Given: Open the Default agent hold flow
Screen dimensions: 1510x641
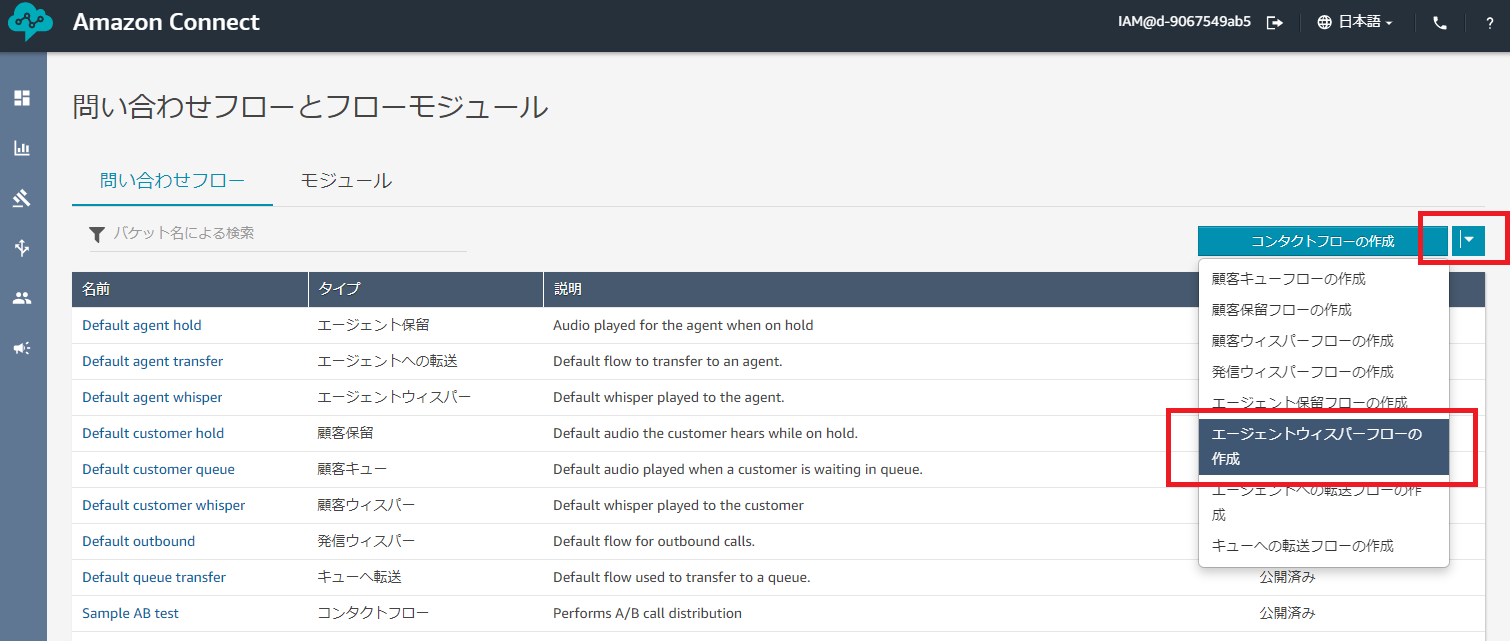Looking at the screenshot, I should click(142, 325).
